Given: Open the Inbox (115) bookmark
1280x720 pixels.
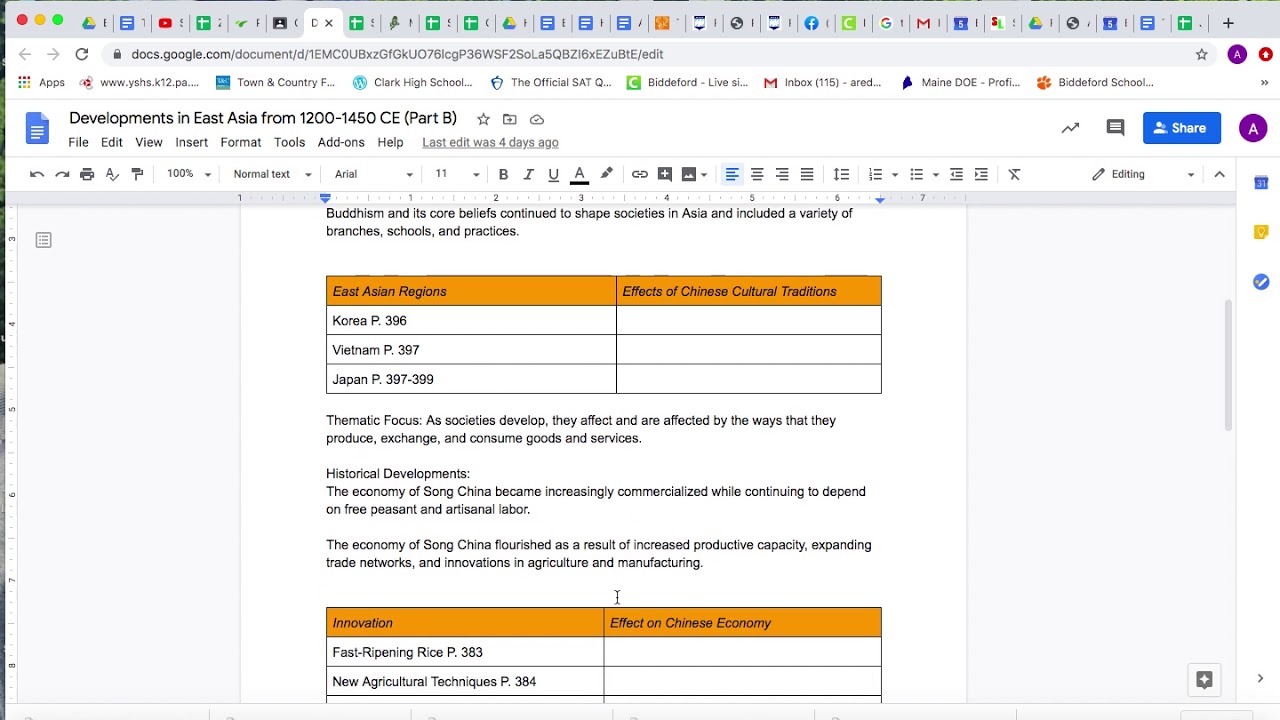Looking at the screenshot, I should click(x=822, y=82).
